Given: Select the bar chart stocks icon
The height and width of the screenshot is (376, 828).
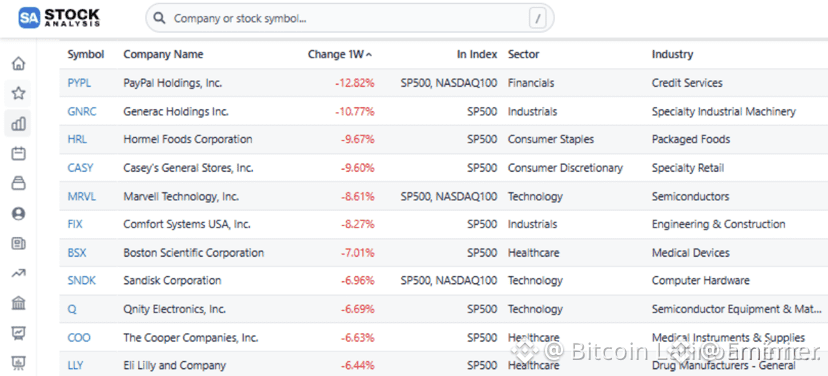Looking at the screenshot, I should click(x=18, y=124).
